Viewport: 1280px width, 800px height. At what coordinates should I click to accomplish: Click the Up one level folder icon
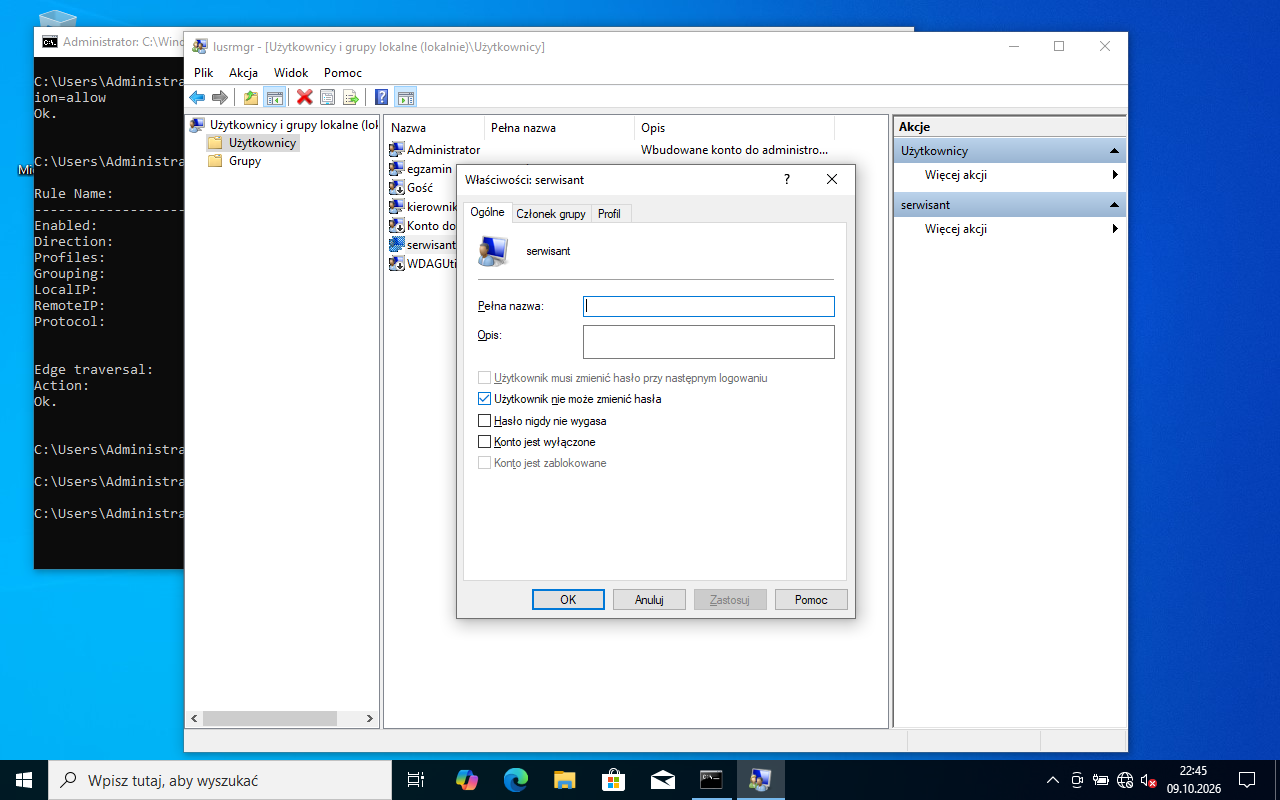pyautogui.click(x=251, y=97)
